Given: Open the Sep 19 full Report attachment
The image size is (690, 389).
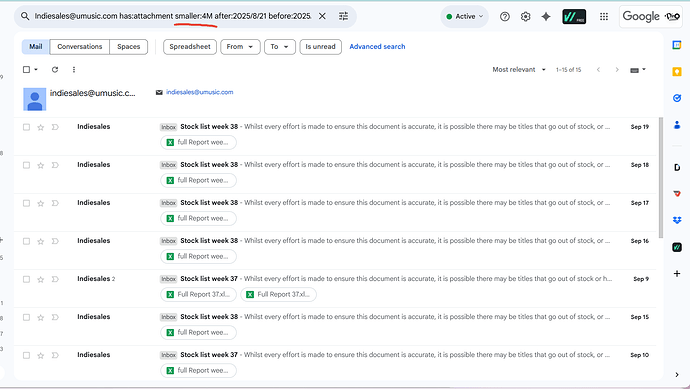Looking at the screenshot, I should click(x=198, y=143).
